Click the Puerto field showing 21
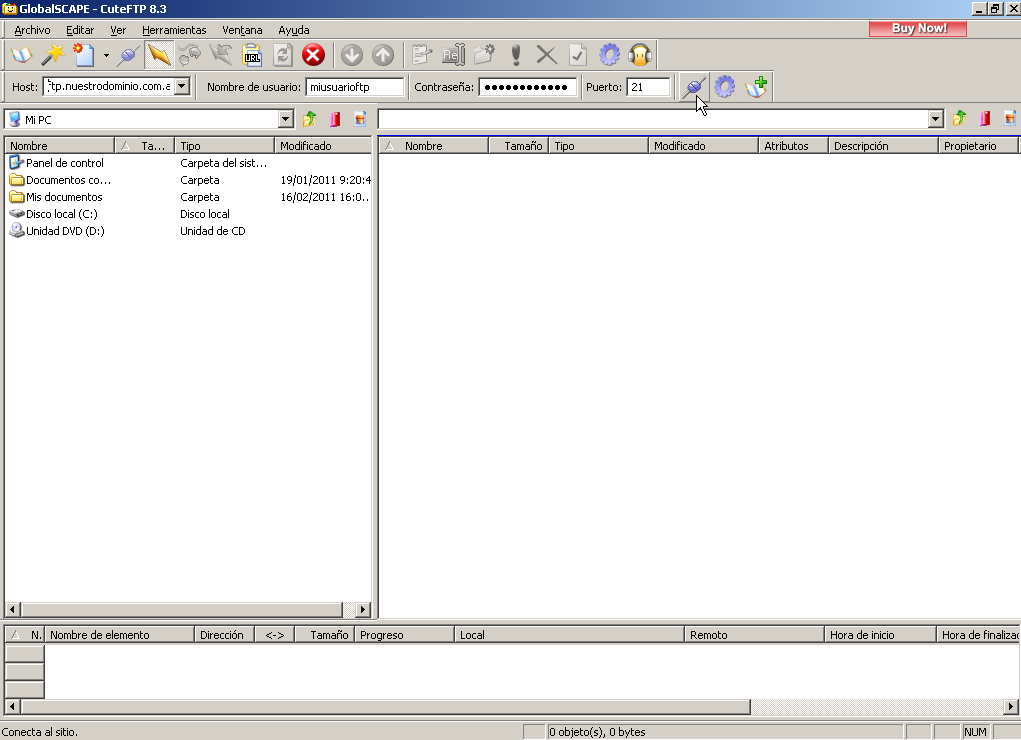This screenshot has width=1021, height=740. (x=649, y=87)
